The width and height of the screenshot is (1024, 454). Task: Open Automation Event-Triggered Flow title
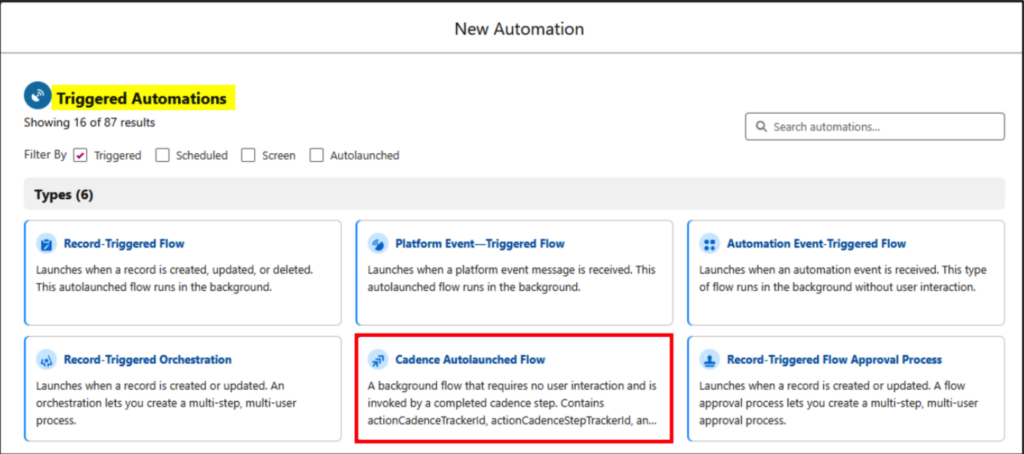pyautogui.click(x=816, y=244)
